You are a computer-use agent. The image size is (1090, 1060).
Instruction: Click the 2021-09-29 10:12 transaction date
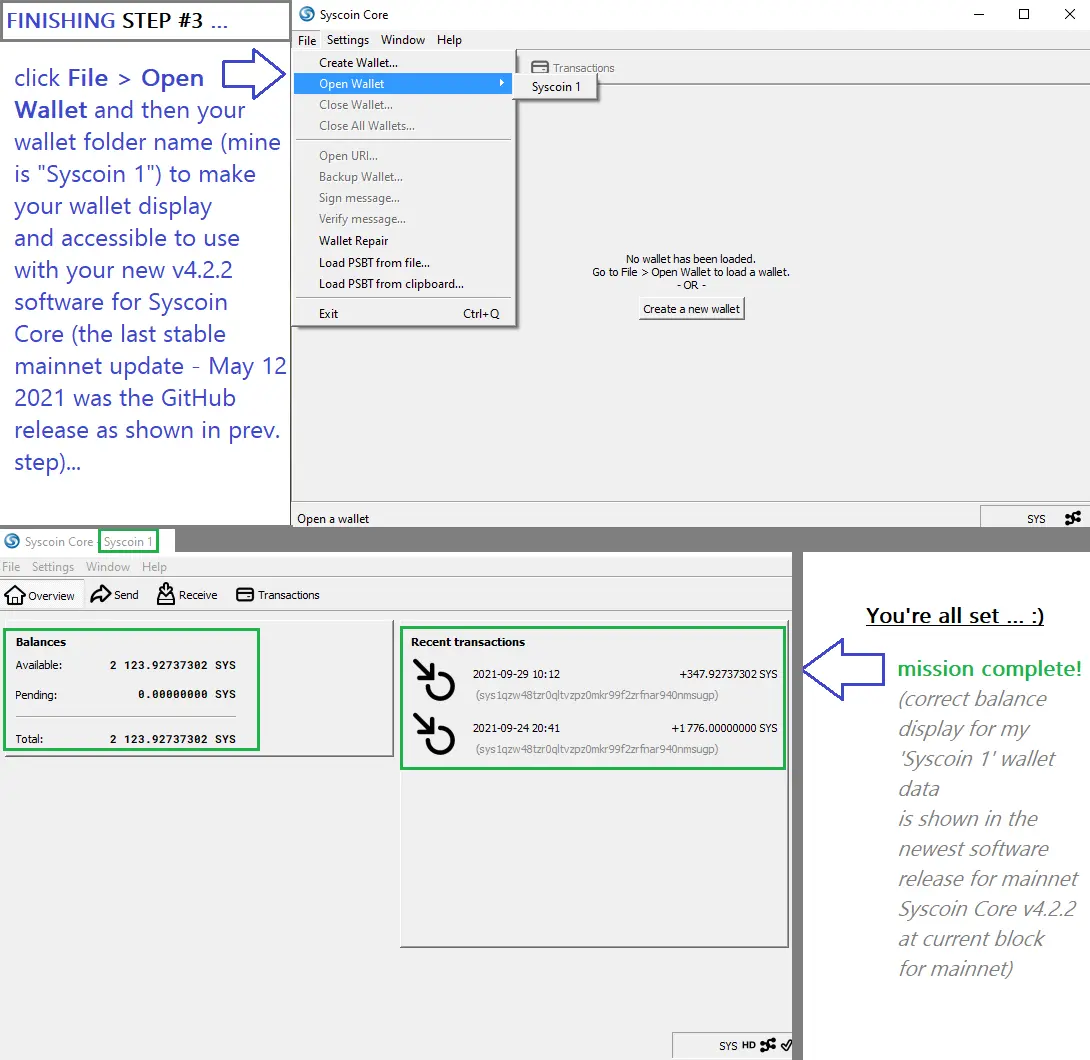coord(516,674)
